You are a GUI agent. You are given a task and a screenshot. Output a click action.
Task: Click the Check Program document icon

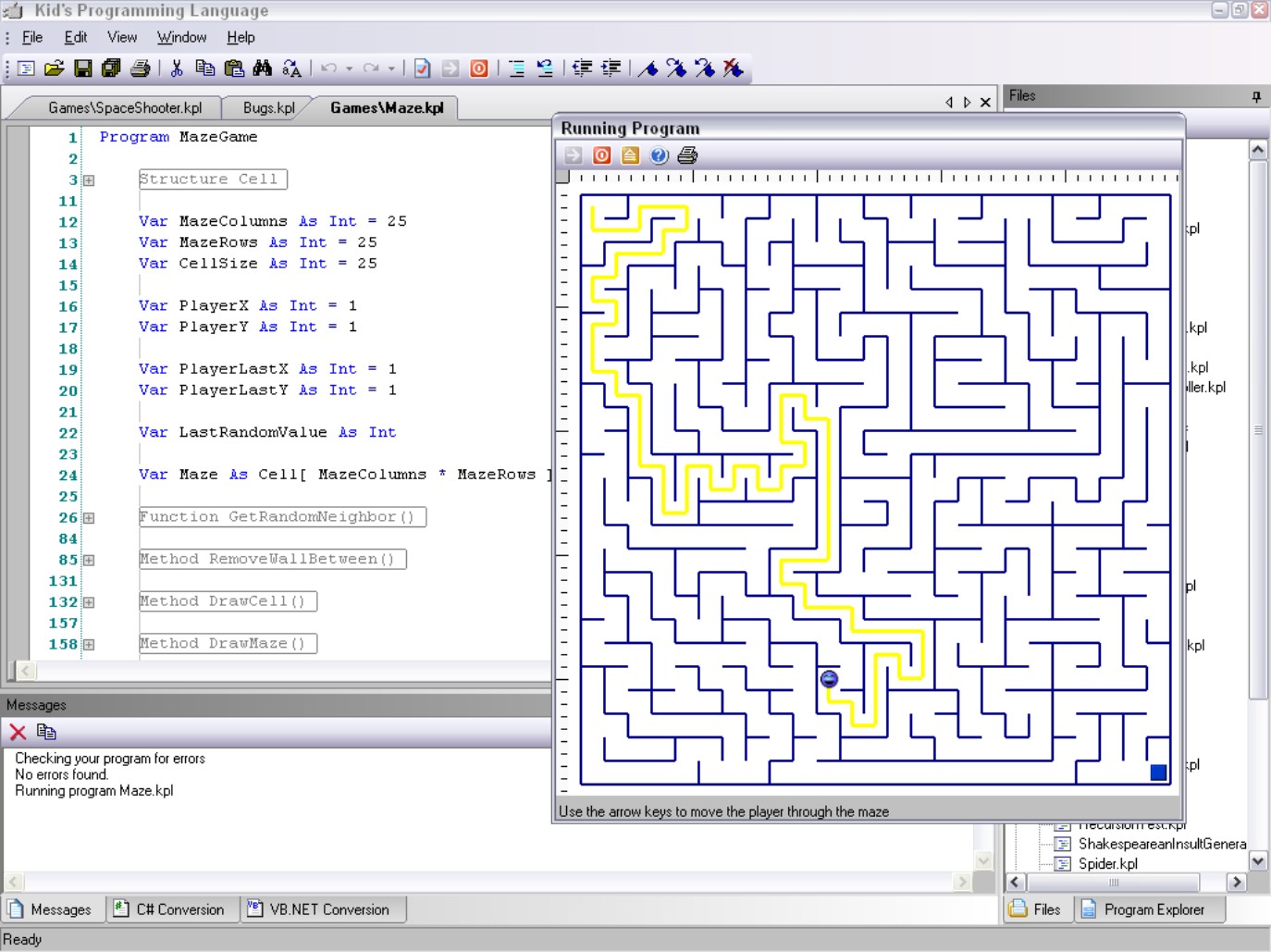pyautogui.click(x=422, y=68)
